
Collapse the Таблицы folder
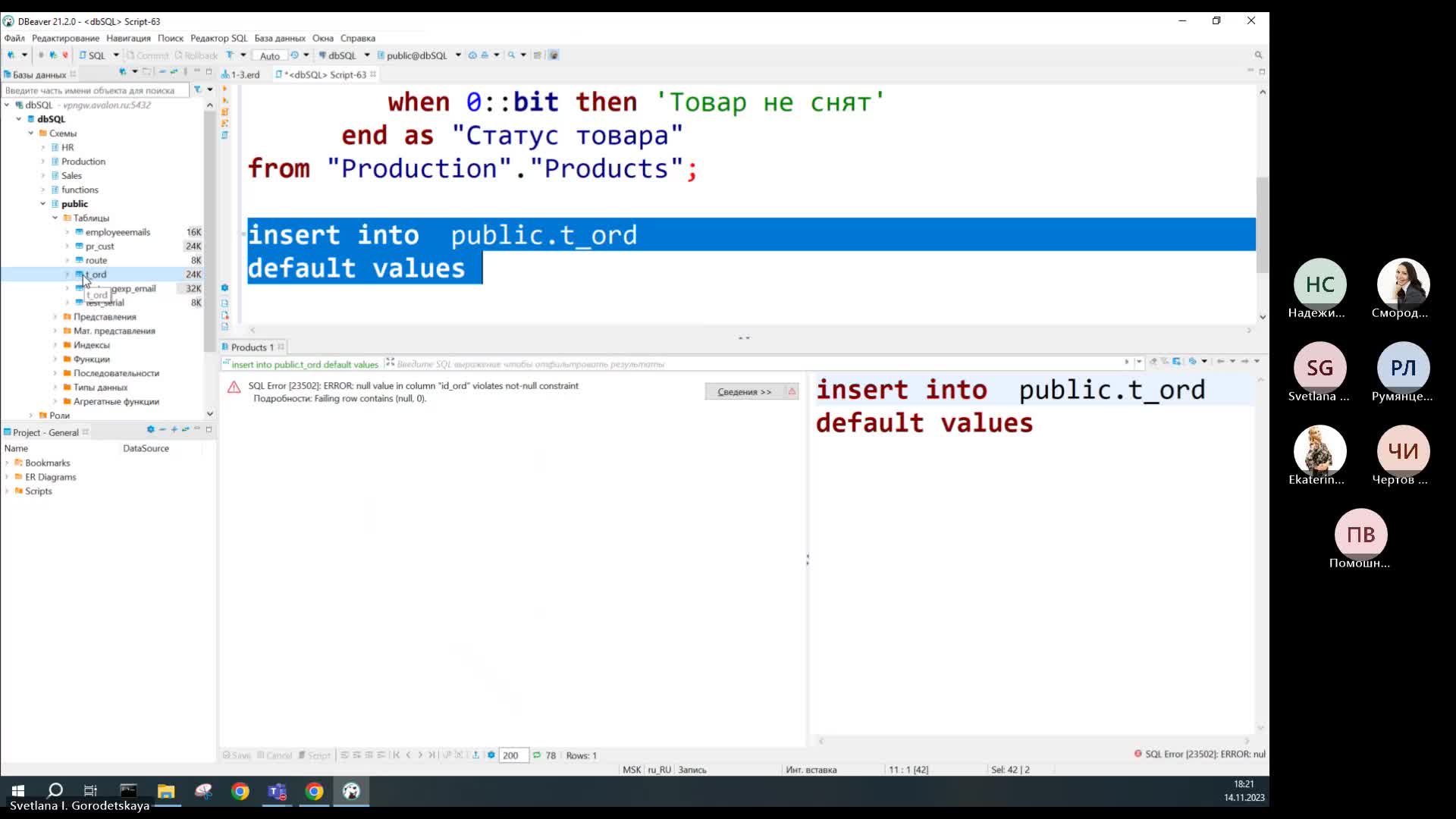click(55, 218)
